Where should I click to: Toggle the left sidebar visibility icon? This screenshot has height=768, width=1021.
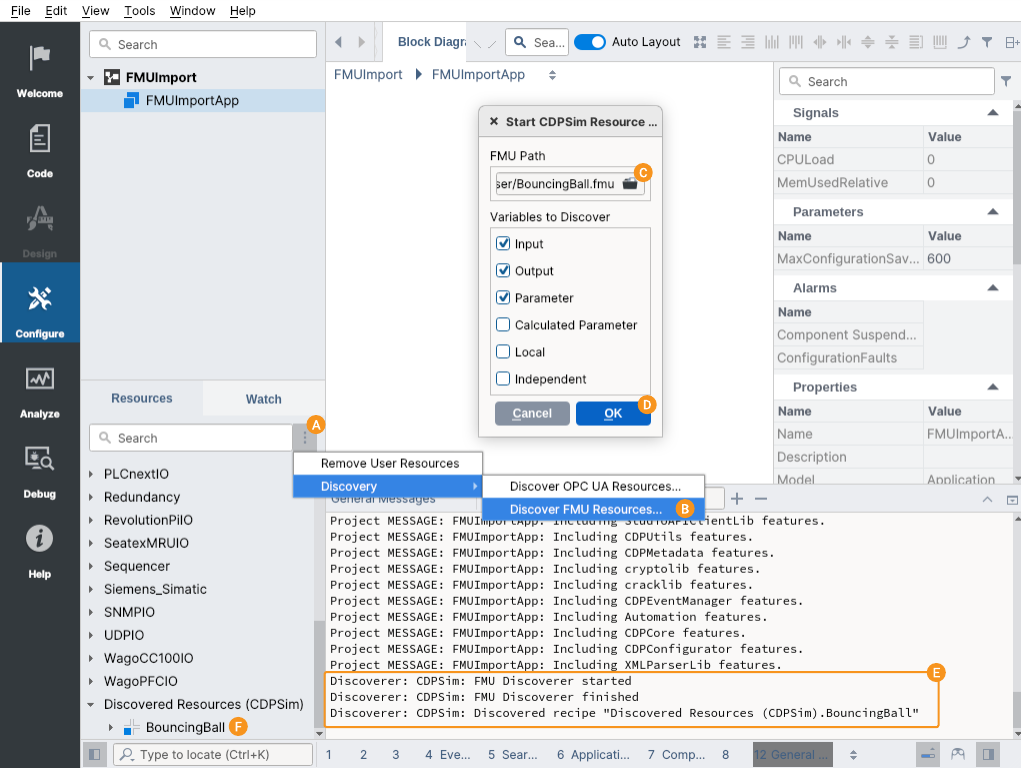(94, 754)
